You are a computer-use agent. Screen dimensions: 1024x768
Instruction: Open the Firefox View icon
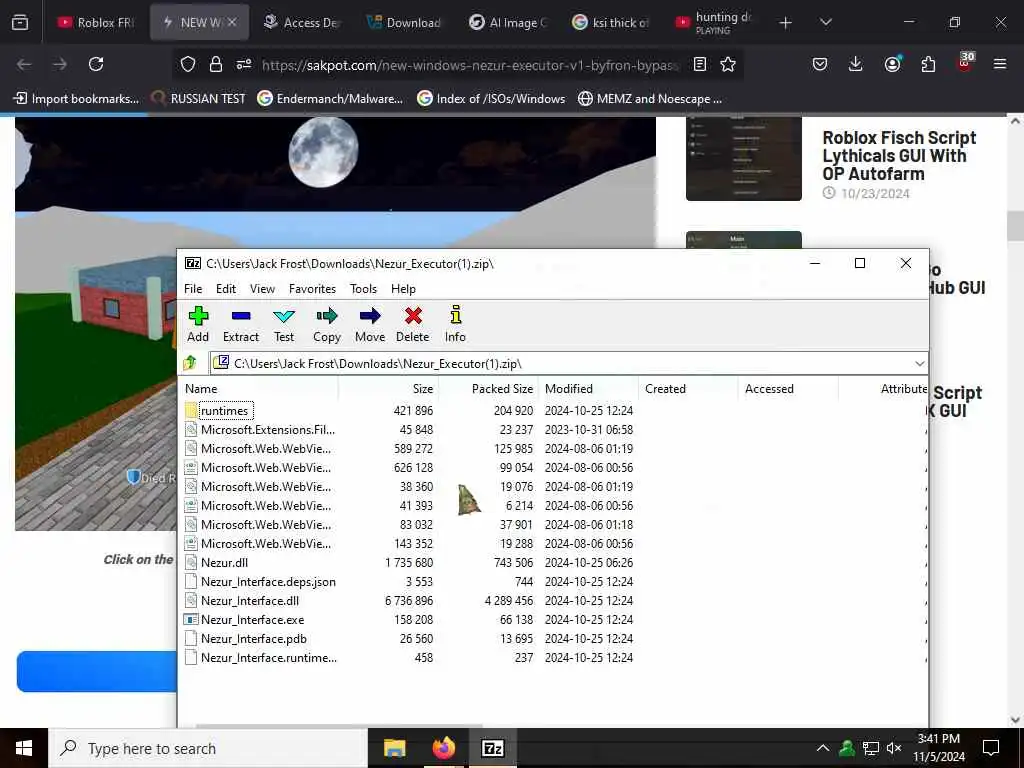pos(20,22)
